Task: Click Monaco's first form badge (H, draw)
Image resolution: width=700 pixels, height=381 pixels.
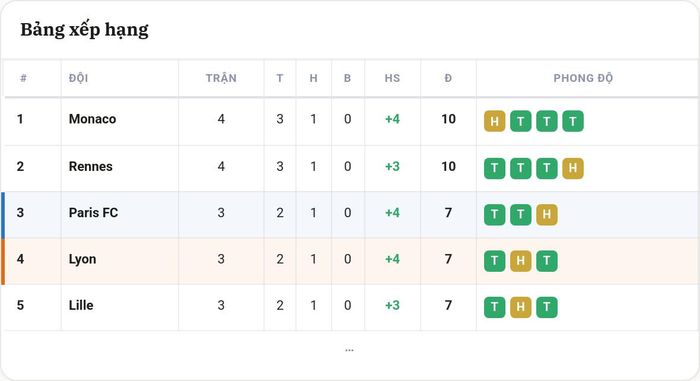Action: tap(494, 121)
